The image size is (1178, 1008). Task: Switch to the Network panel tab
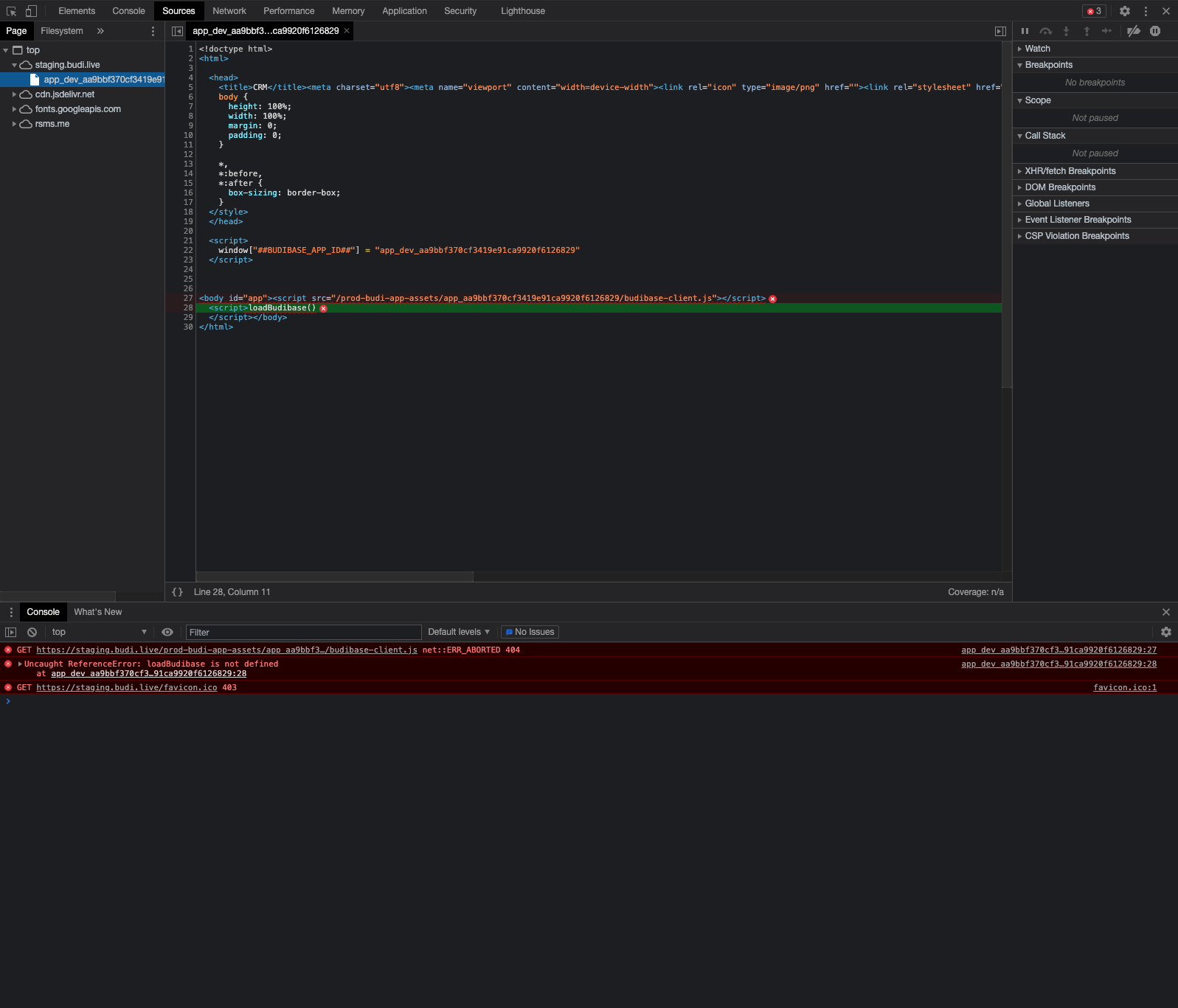pos(229,11)
